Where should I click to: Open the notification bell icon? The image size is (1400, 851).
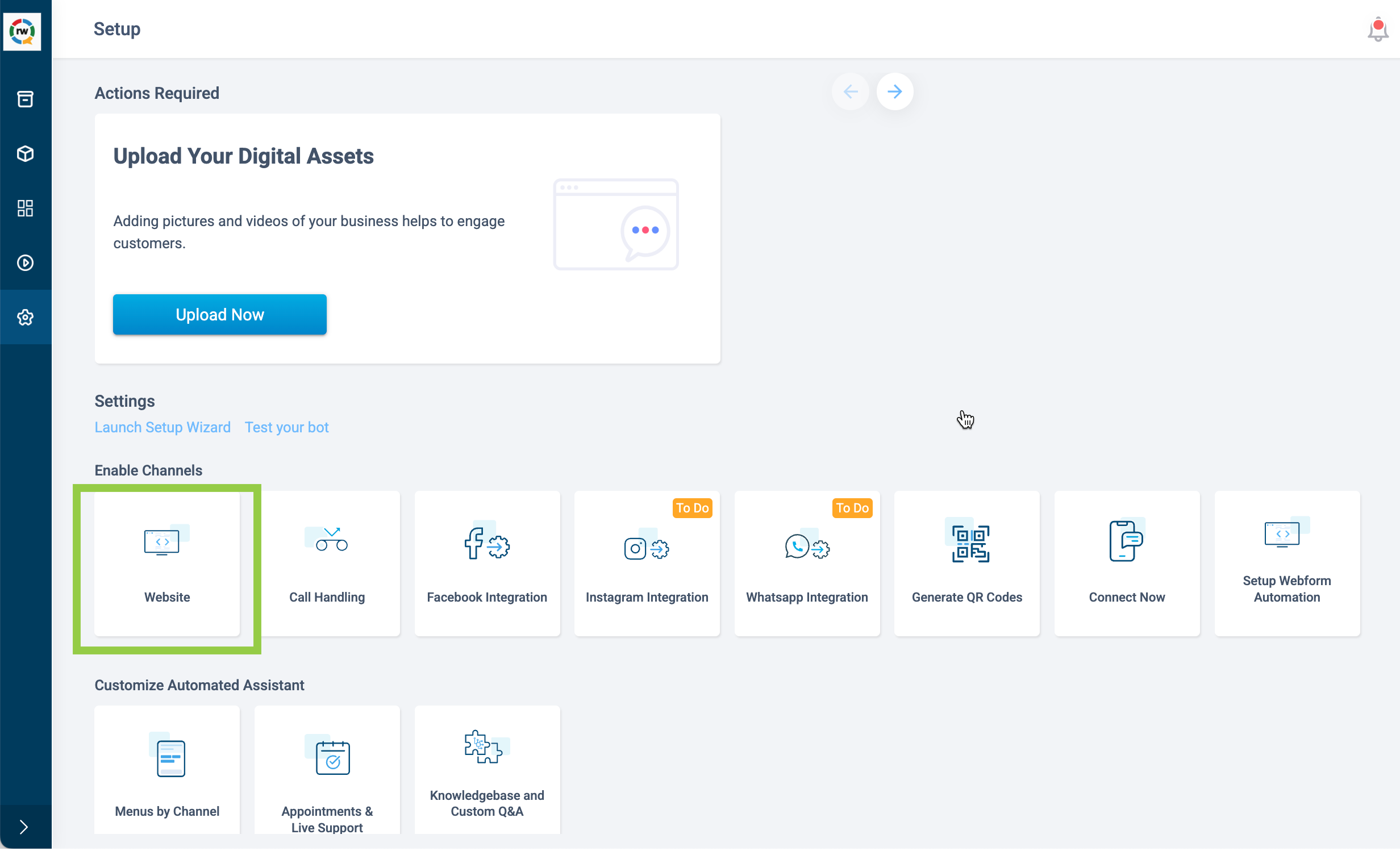1377,30
